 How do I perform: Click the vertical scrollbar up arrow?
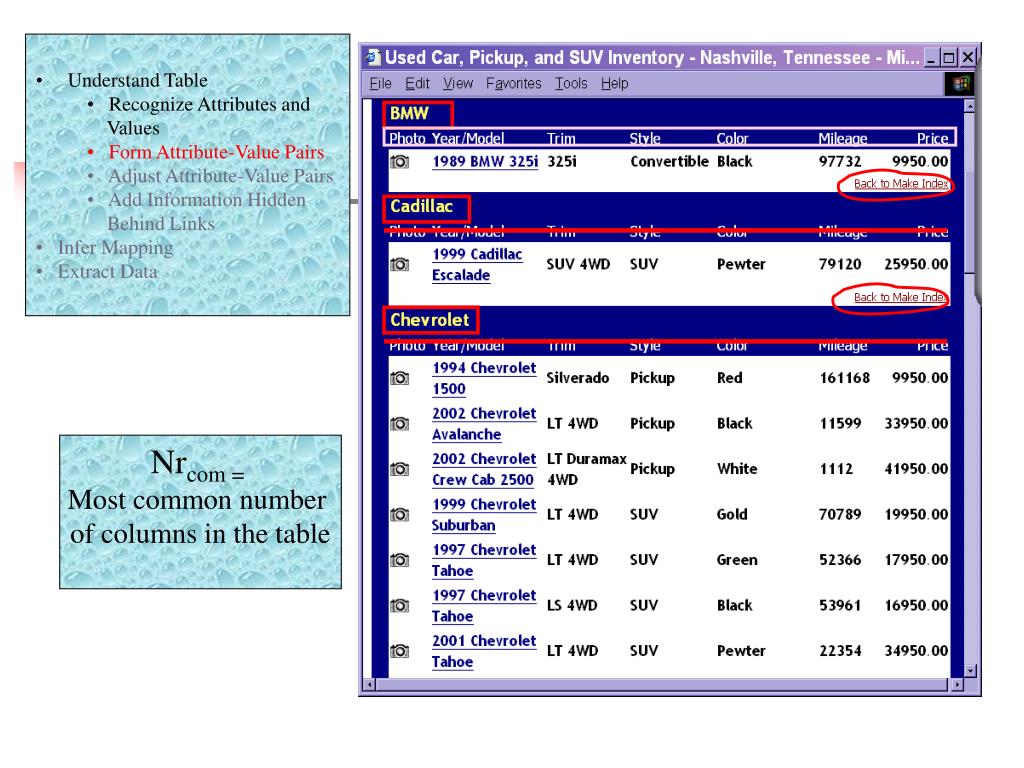point(969,106)
